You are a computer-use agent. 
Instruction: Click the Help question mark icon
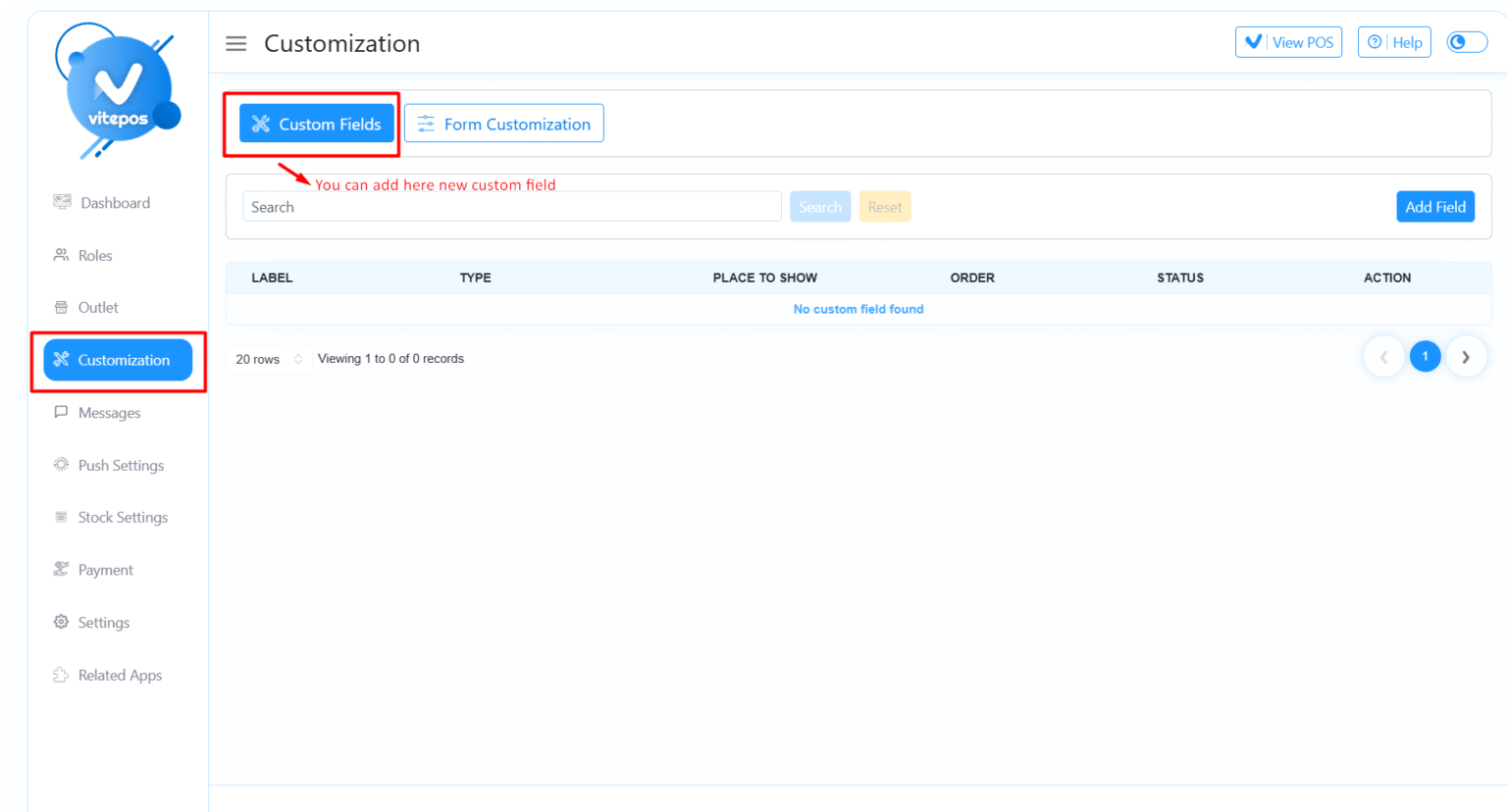(x=1375, y=42)
